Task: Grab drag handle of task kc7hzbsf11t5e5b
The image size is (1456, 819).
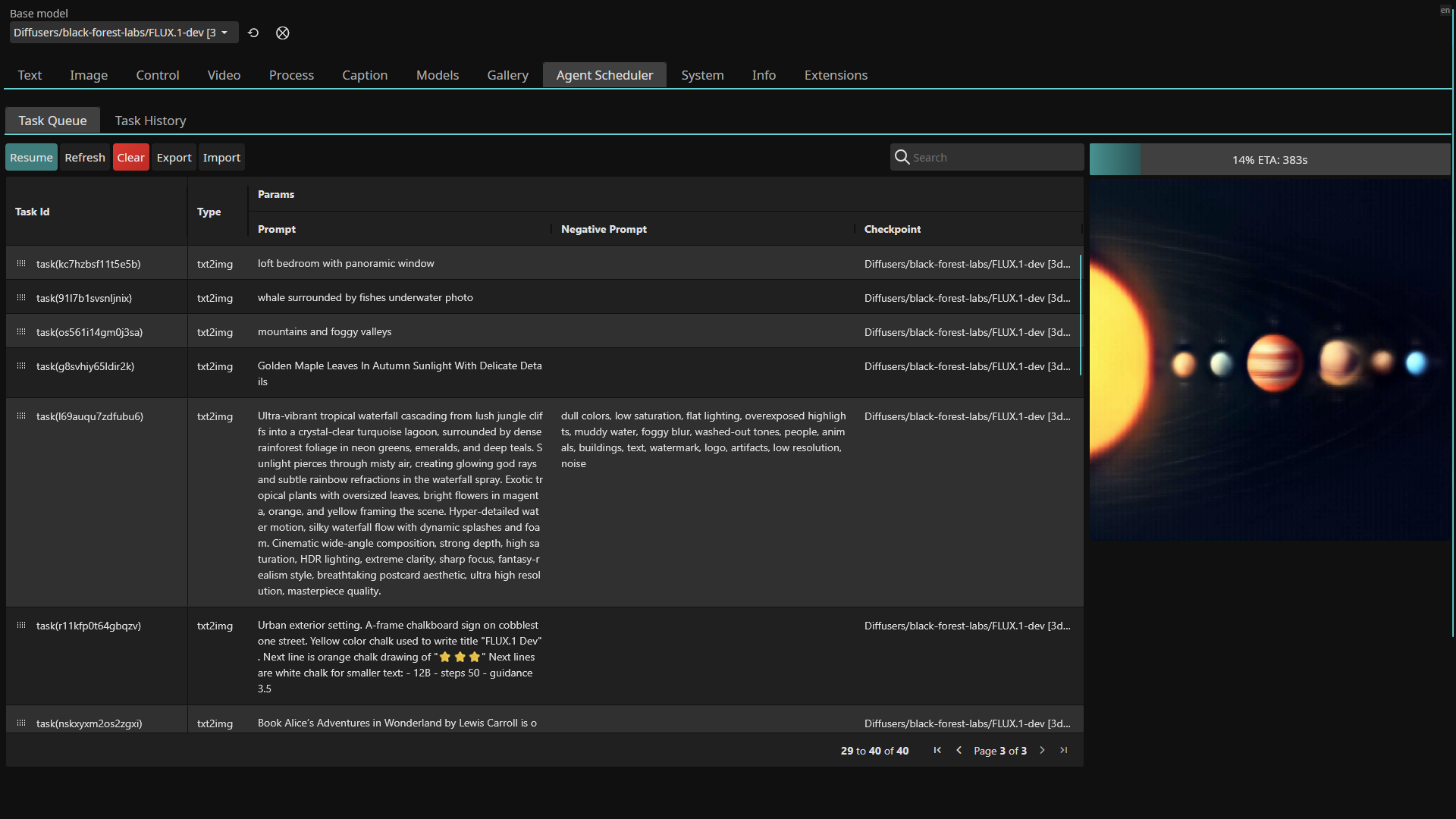Action: (21, 264)
